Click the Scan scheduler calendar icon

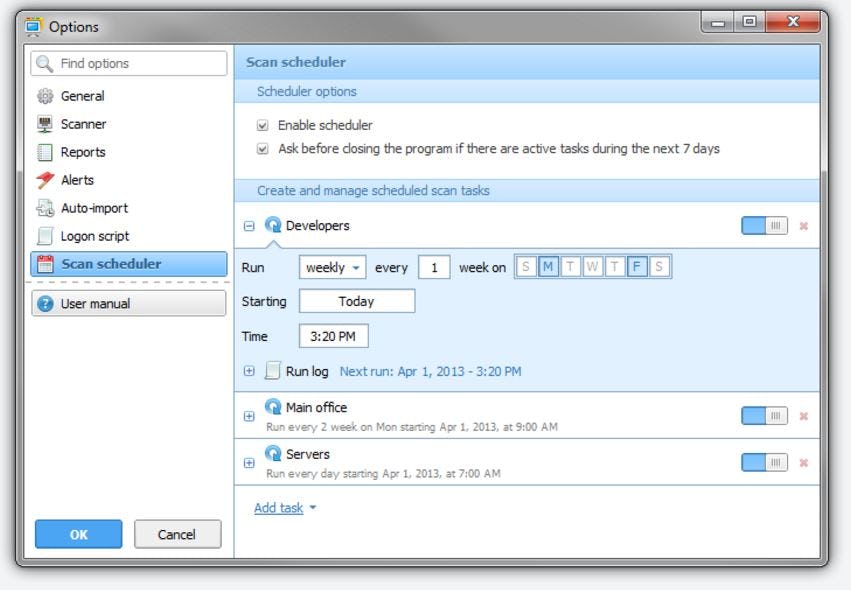tap(45, 264)
